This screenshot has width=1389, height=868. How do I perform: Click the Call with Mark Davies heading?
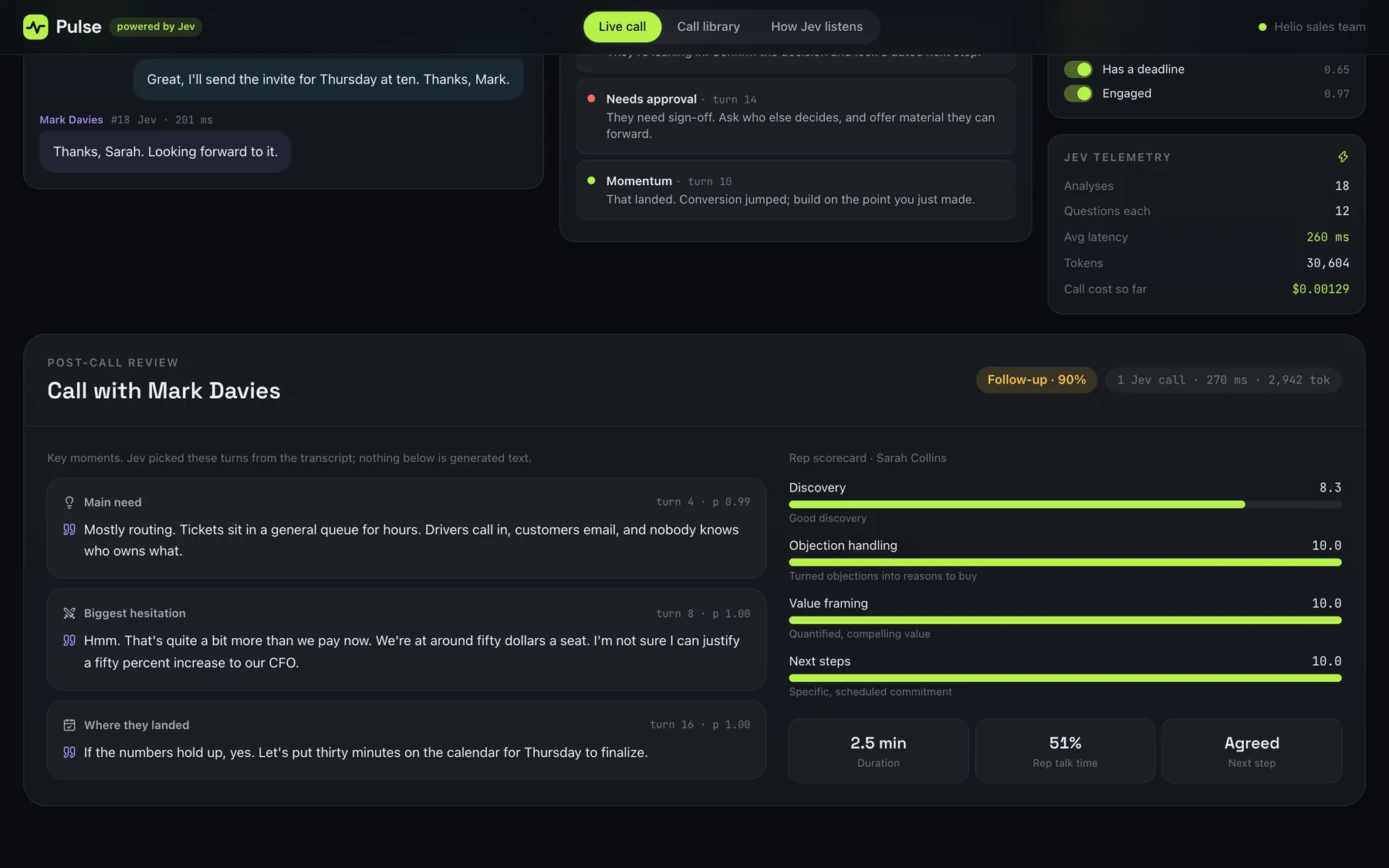[x=164, y=391]
